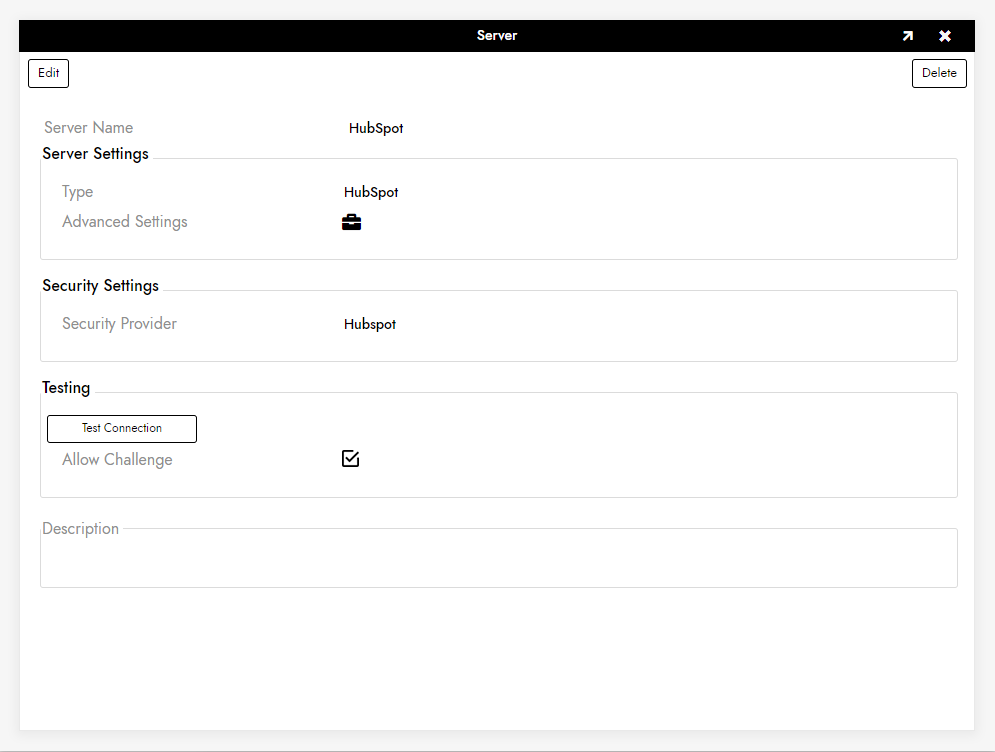The width and height of the screenshot is (995, 752).
Task: Click the Server Settings section heading
Action: click(x=95, y=154)
